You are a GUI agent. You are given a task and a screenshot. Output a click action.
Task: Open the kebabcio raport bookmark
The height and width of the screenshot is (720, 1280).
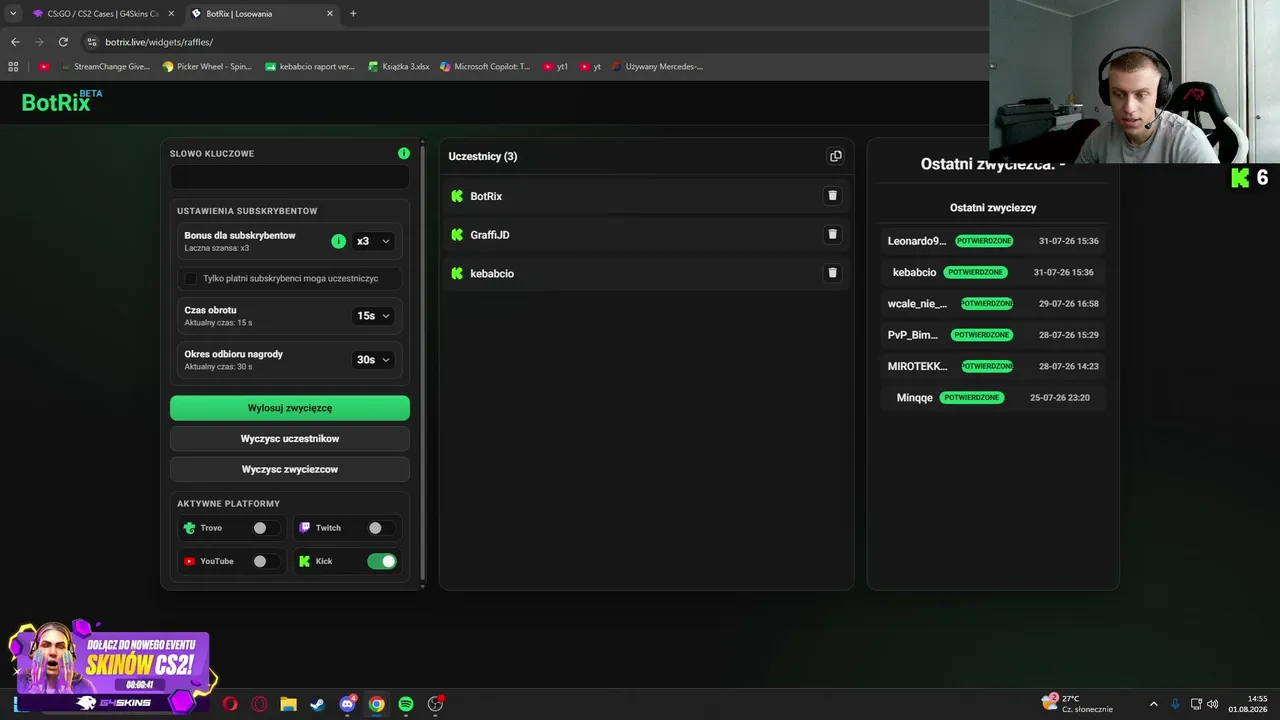310,67
